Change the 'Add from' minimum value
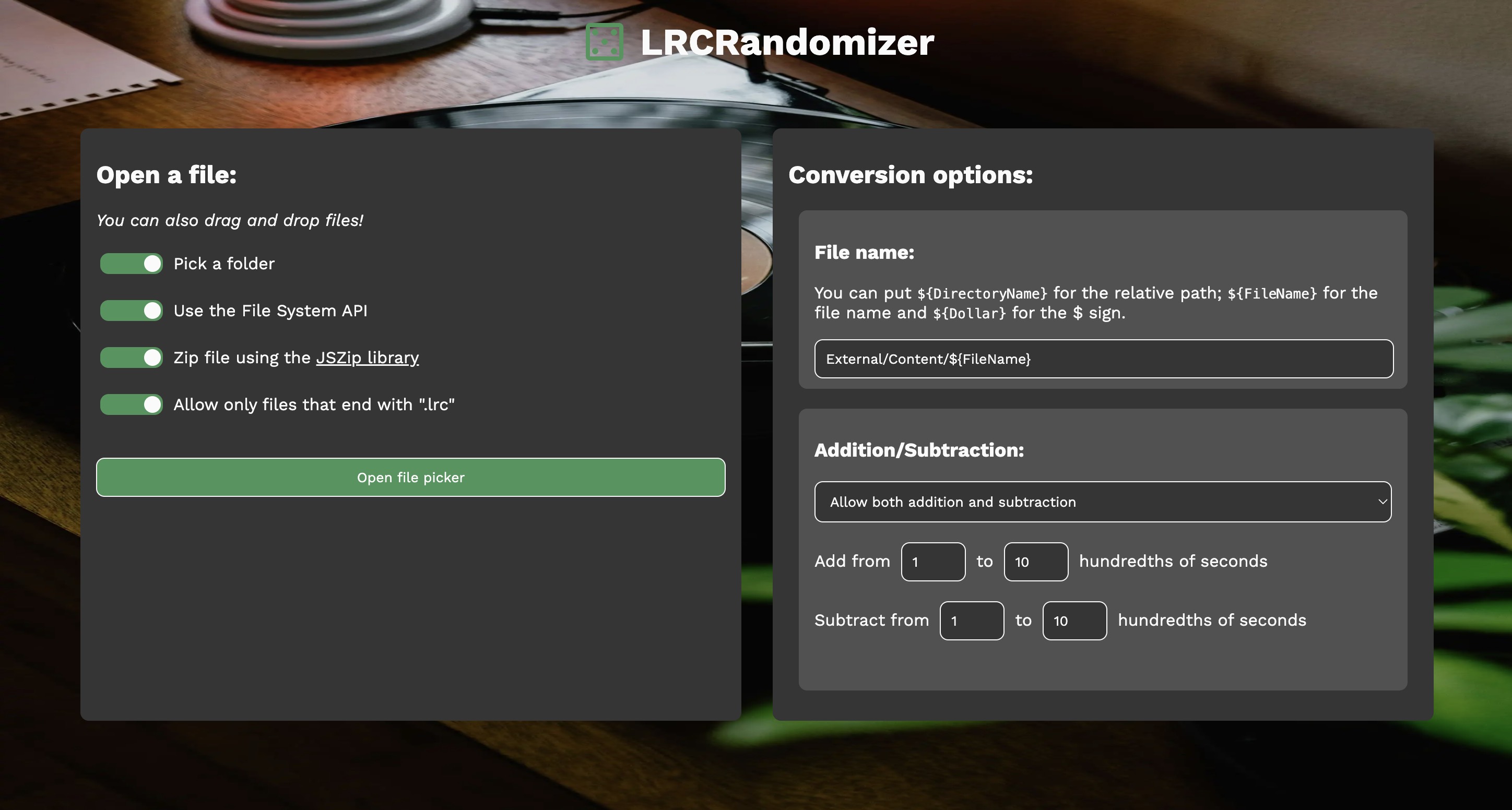Viewport: 1512px width, 810px height. pos(932,561)
